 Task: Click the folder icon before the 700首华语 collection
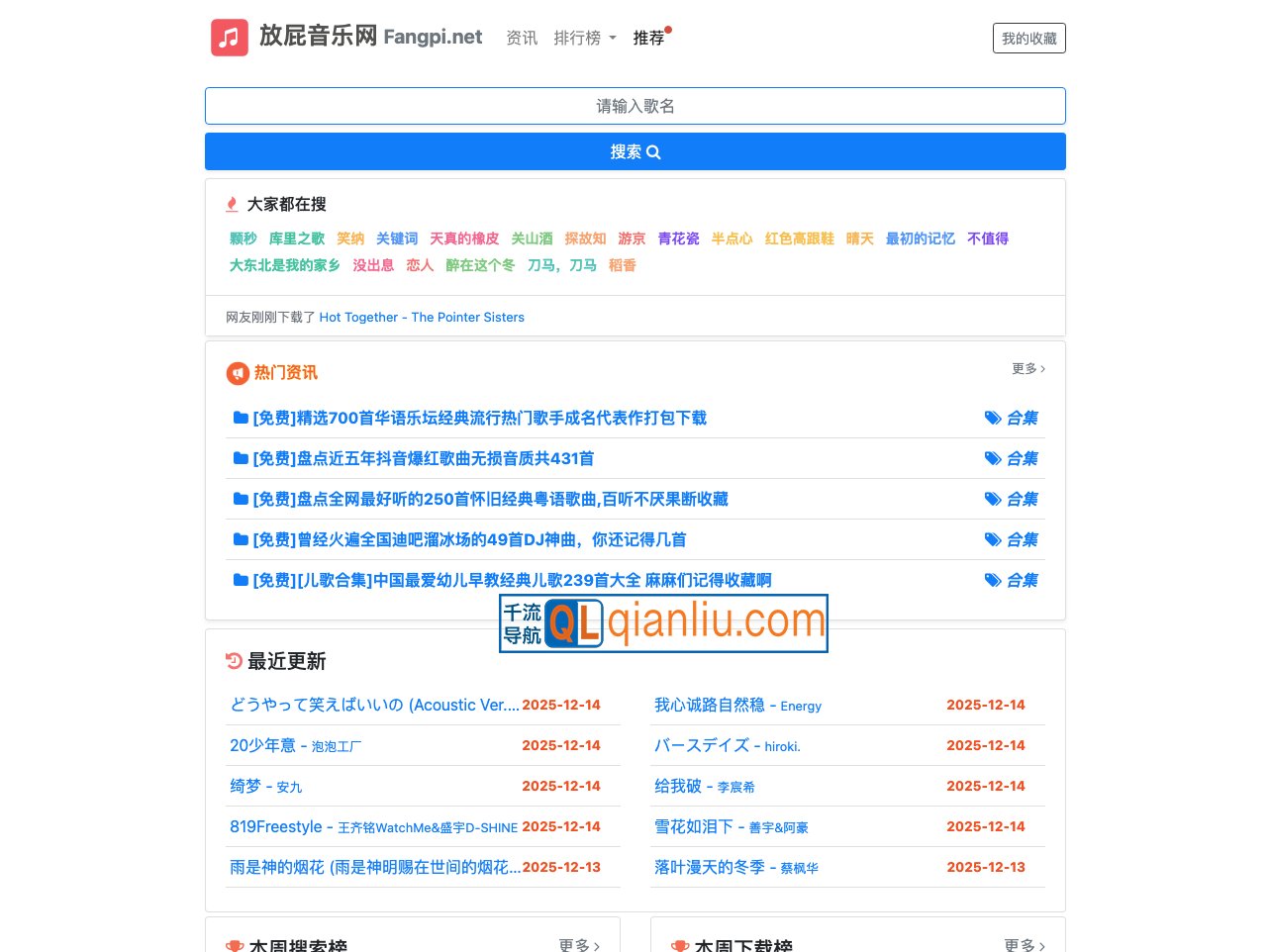pos(240,418)
